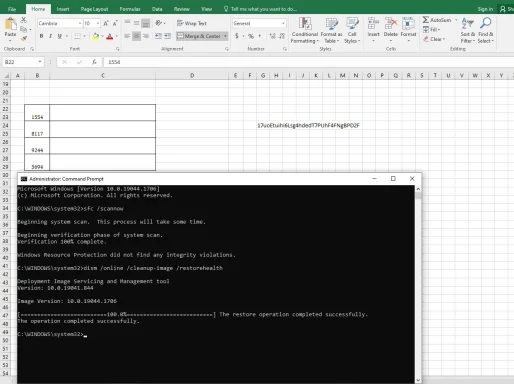Expand the Clear dropdown in Editing

click(444, 39)
